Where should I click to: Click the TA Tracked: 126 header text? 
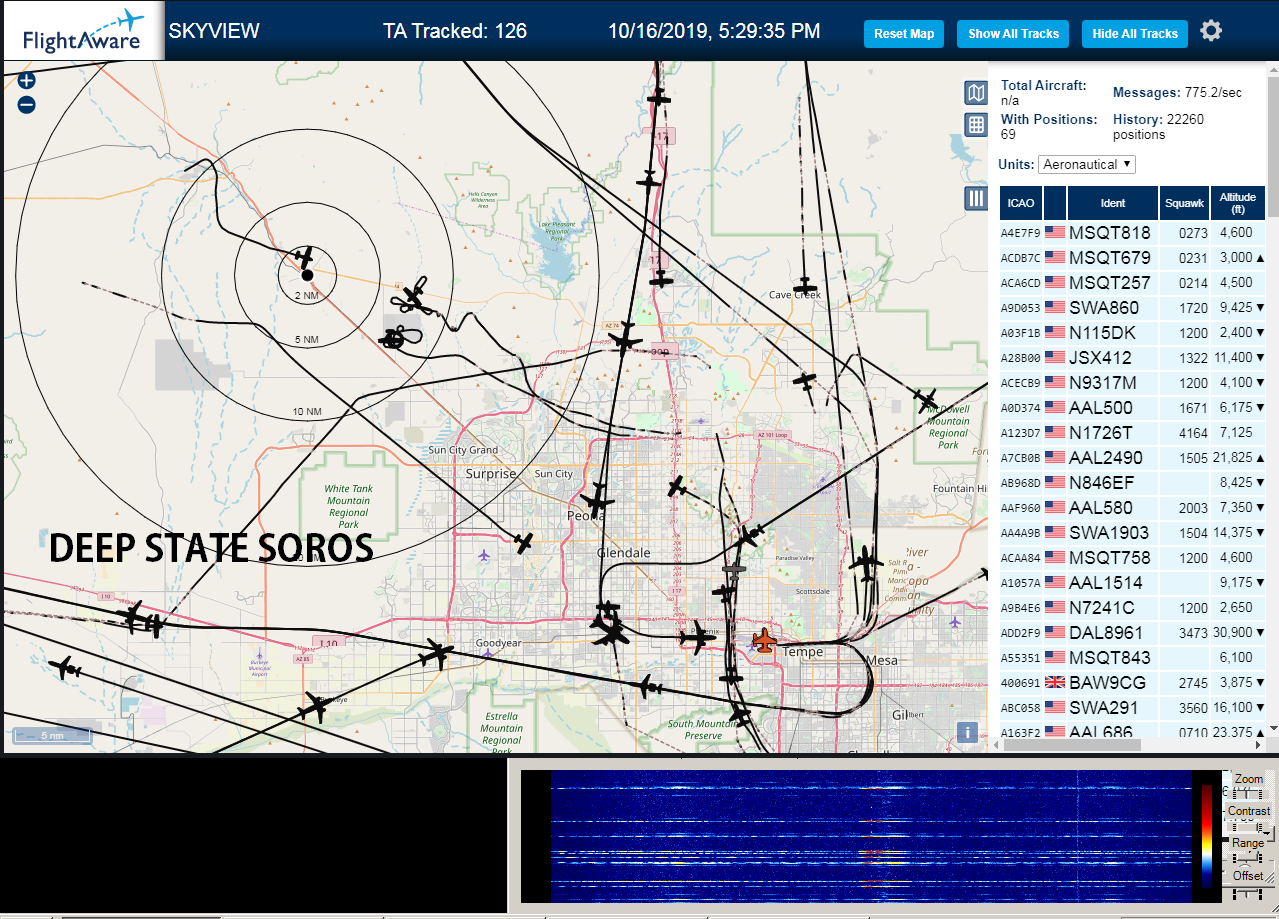[x=455, y=31]
